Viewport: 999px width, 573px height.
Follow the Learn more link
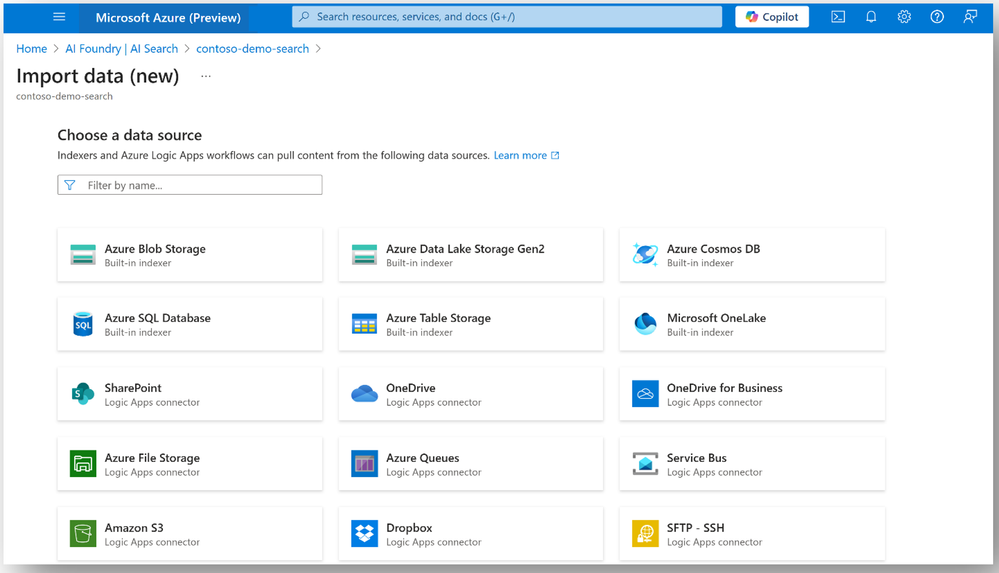click(520, 156)
